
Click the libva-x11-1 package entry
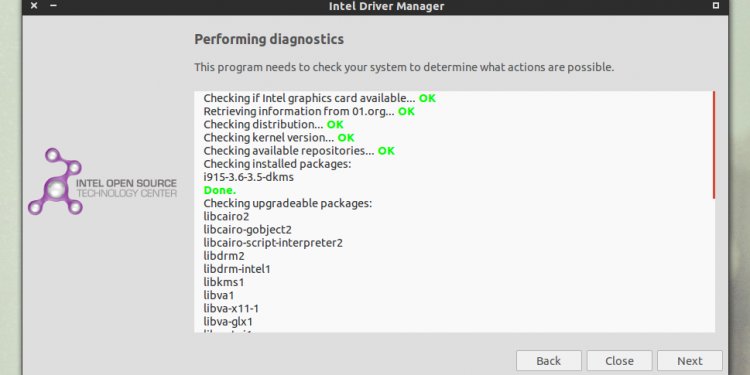coord(232,309)
